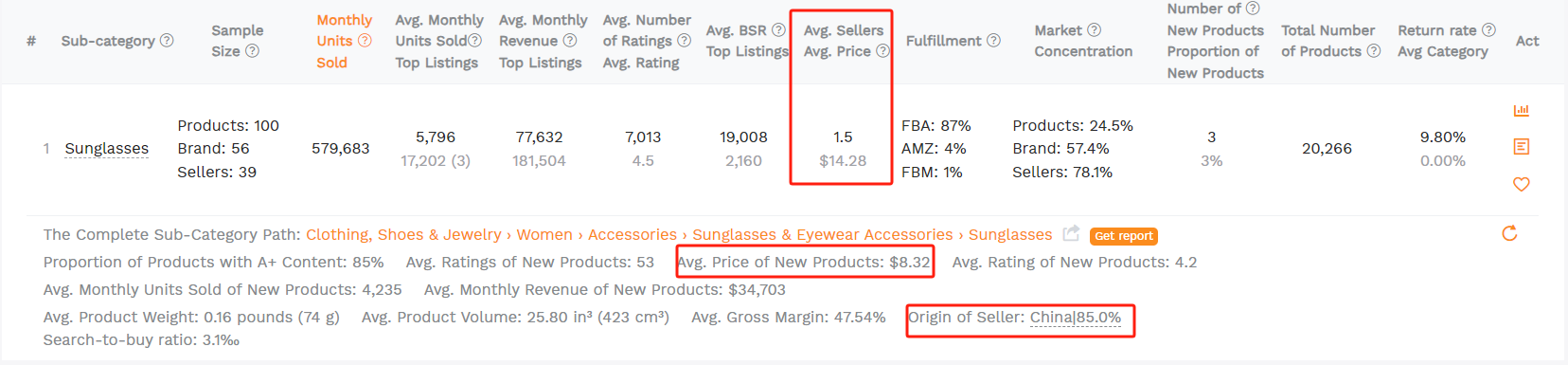Sort by Monthly Units Sold column
The image size is (1568, 365).
coord(344,41)
